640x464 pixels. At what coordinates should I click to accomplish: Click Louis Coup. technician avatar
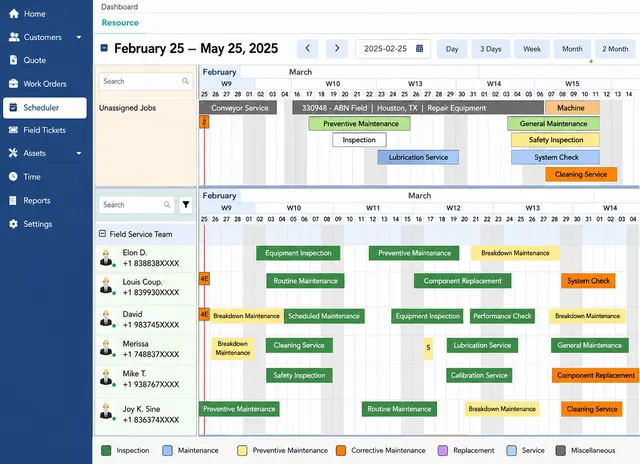tap(107, 286)
